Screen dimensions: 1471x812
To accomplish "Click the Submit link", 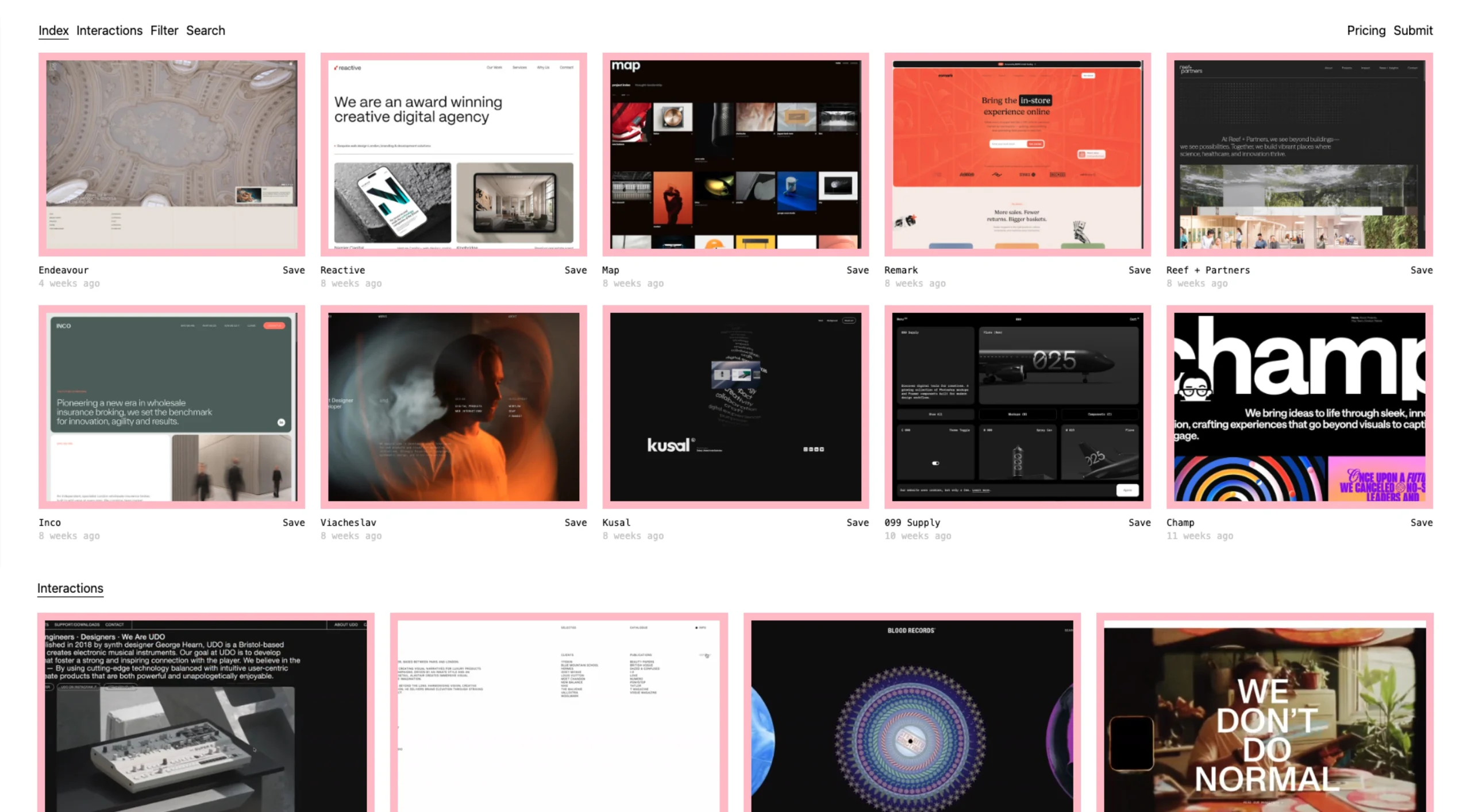I will click(1412, 30).
